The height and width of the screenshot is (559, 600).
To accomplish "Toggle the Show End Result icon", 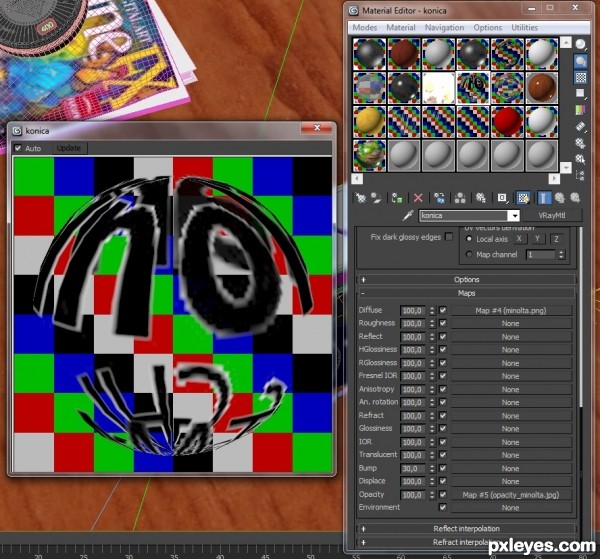I will pyautogui.click(x=544, y=198).
